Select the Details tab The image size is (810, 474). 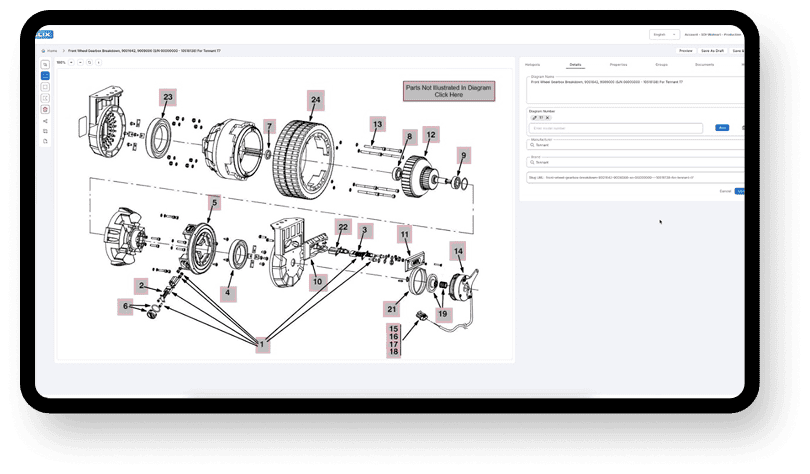pyautogui.click(x=575, y=65)
